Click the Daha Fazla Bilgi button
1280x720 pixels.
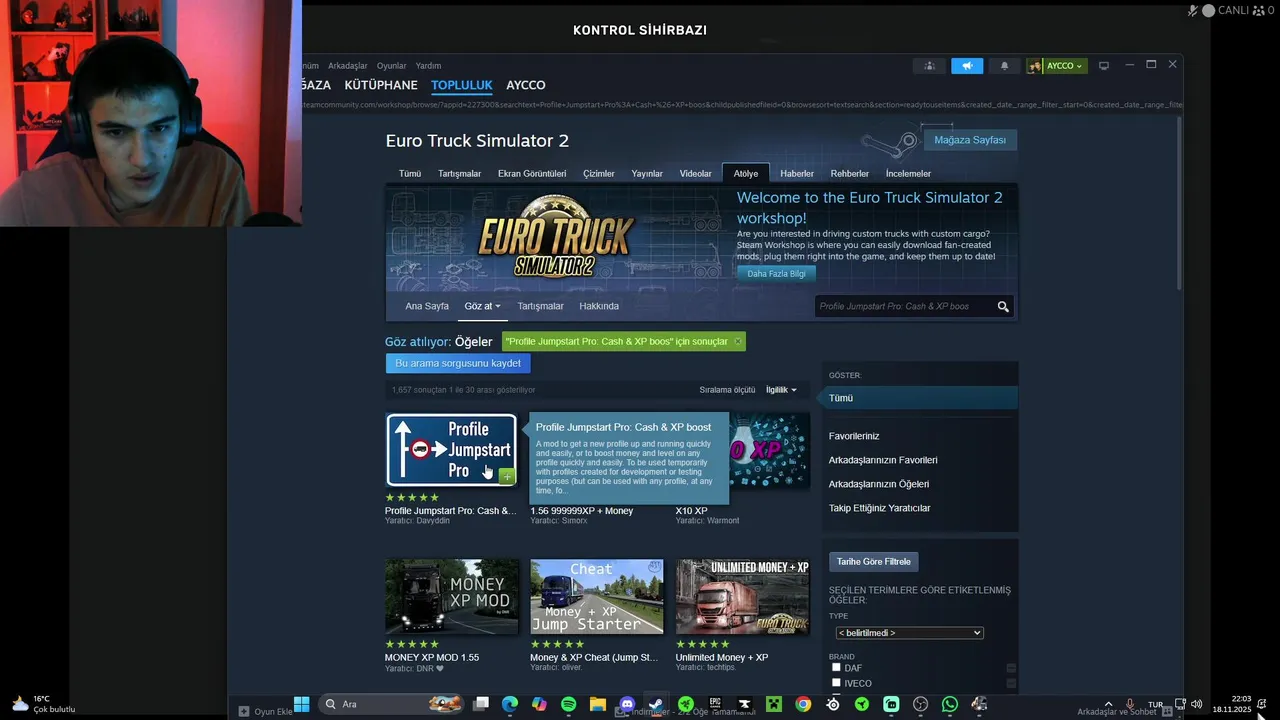[x=776, y=274]
